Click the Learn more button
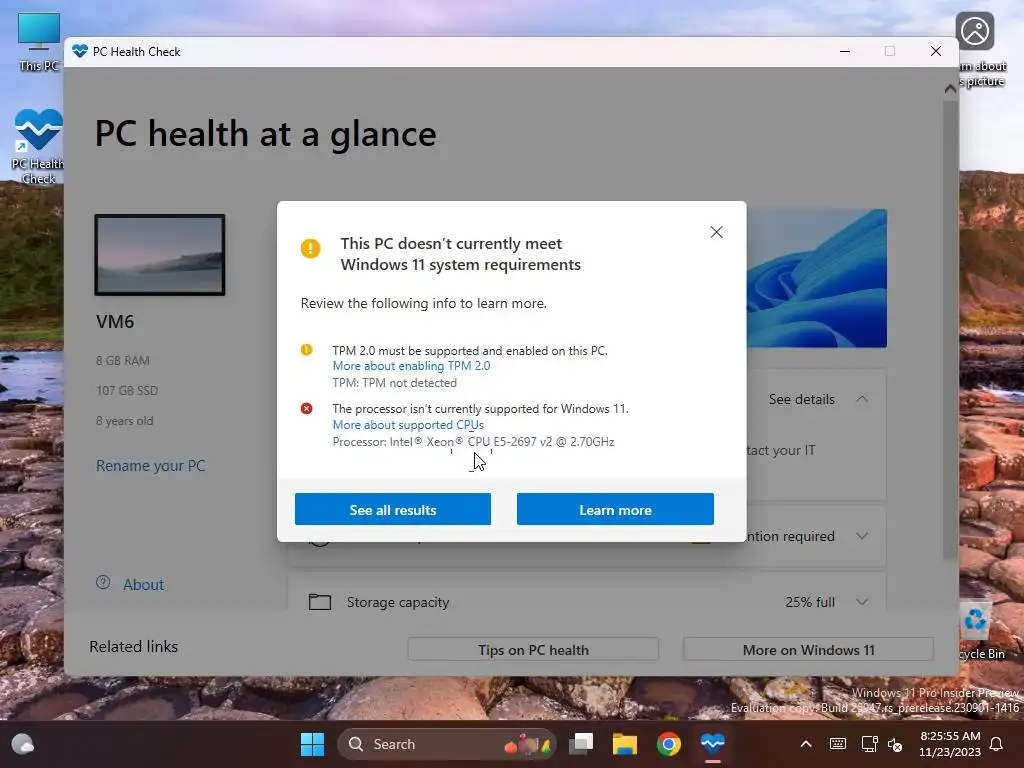The height and width of the screenshot is (768, 1024). coord(615,509)
